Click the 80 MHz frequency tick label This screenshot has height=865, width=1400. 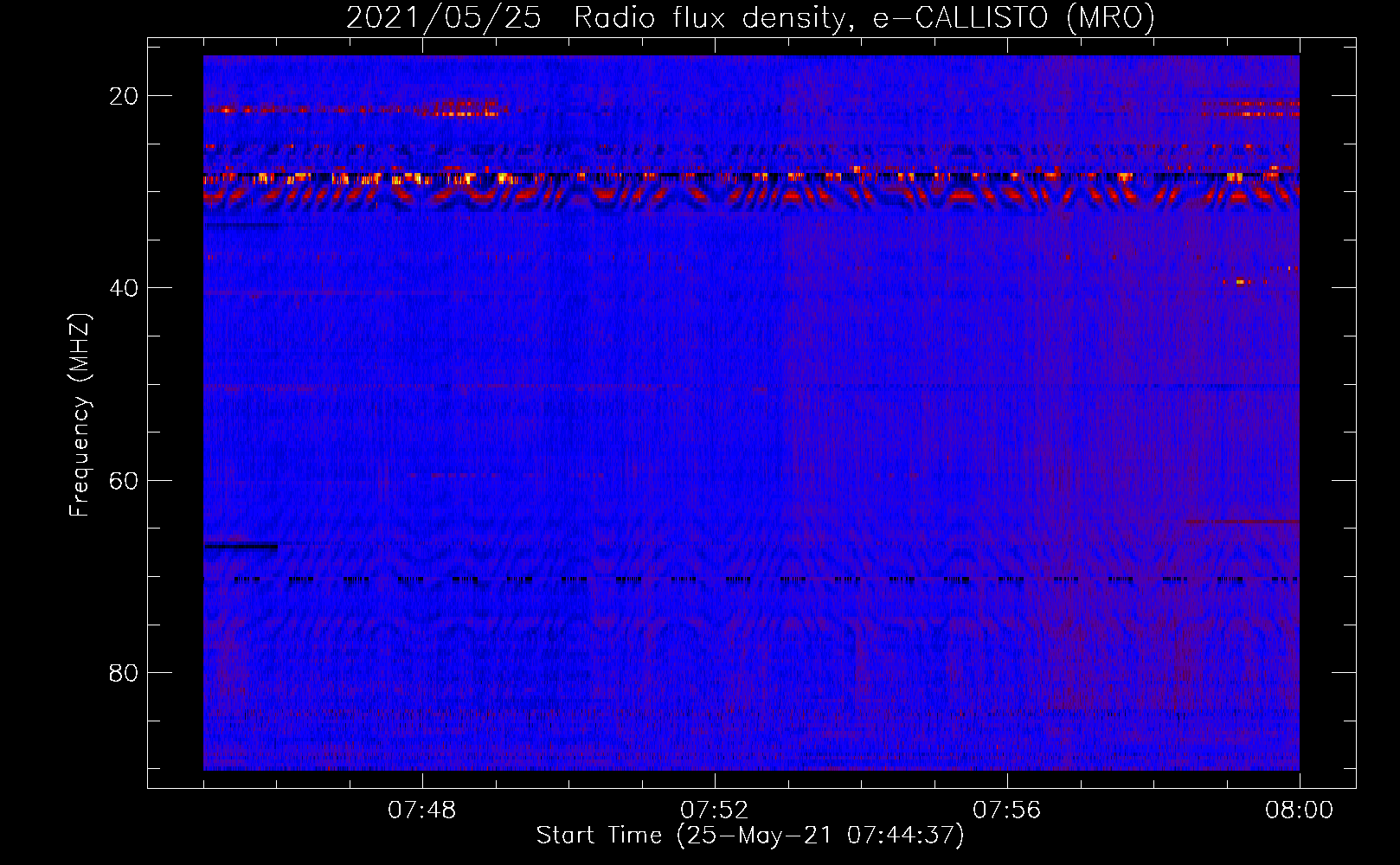[x=124, y=672]
